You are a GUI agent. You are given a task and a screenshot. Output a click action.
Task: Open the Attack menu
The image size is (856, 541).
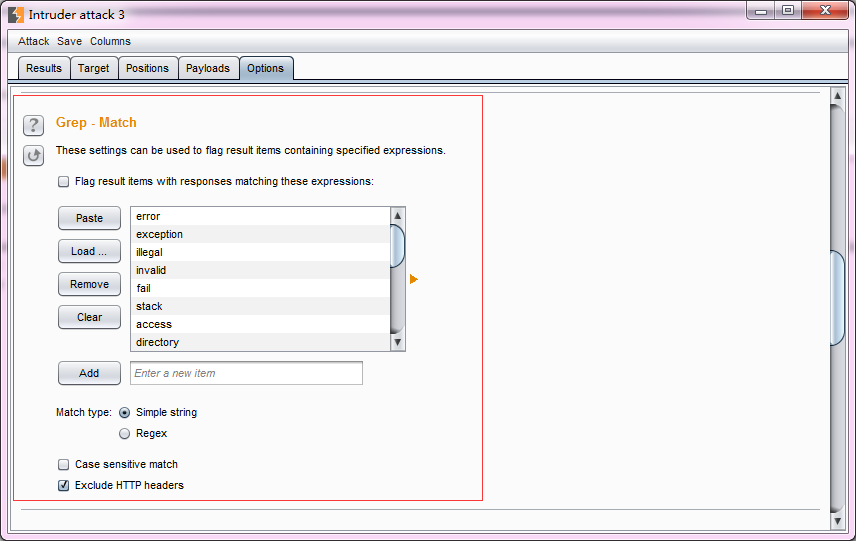tap(33, 41)
